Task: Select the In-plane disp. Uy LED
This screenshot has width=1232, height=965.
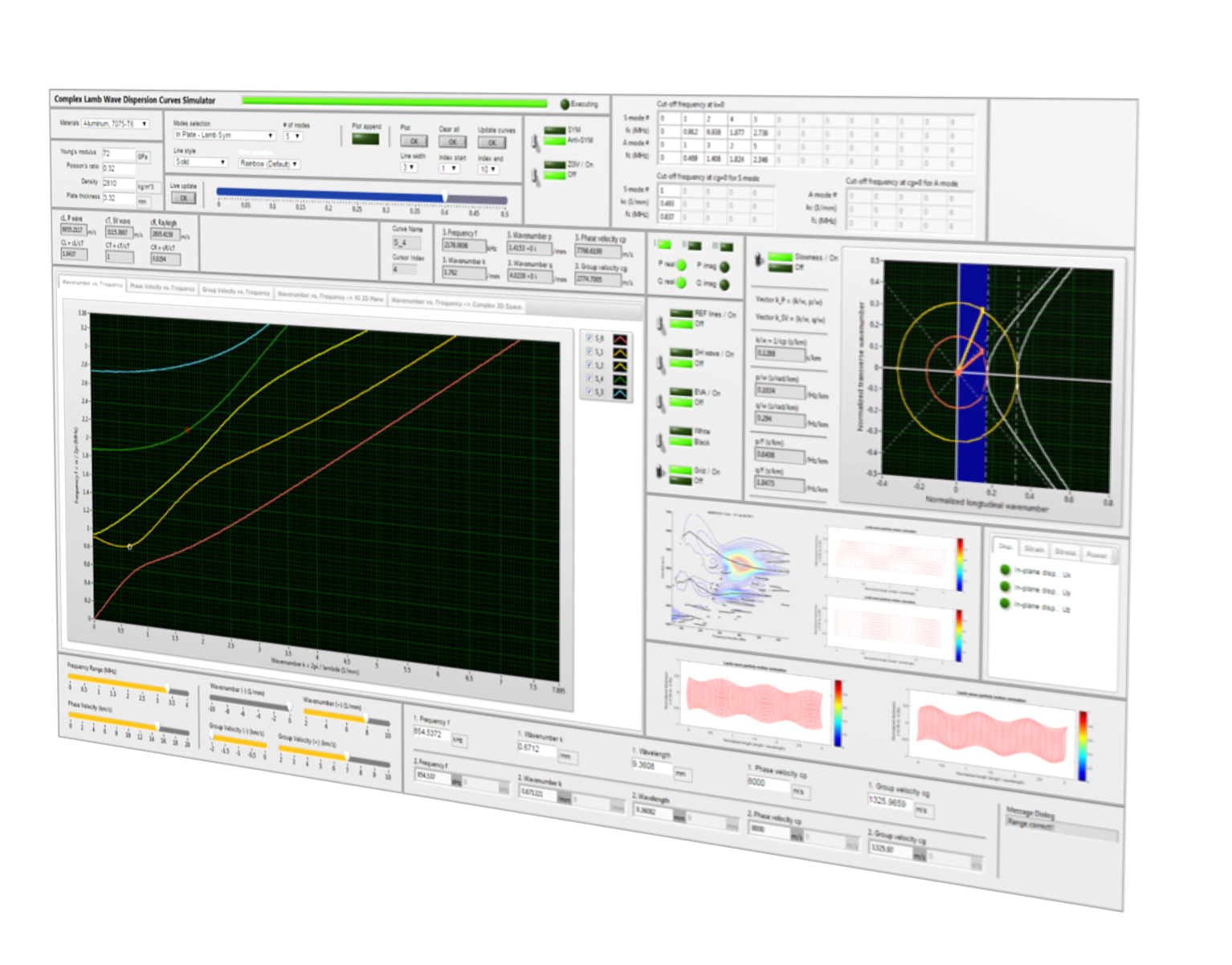Action: [x=1005, y=587]
